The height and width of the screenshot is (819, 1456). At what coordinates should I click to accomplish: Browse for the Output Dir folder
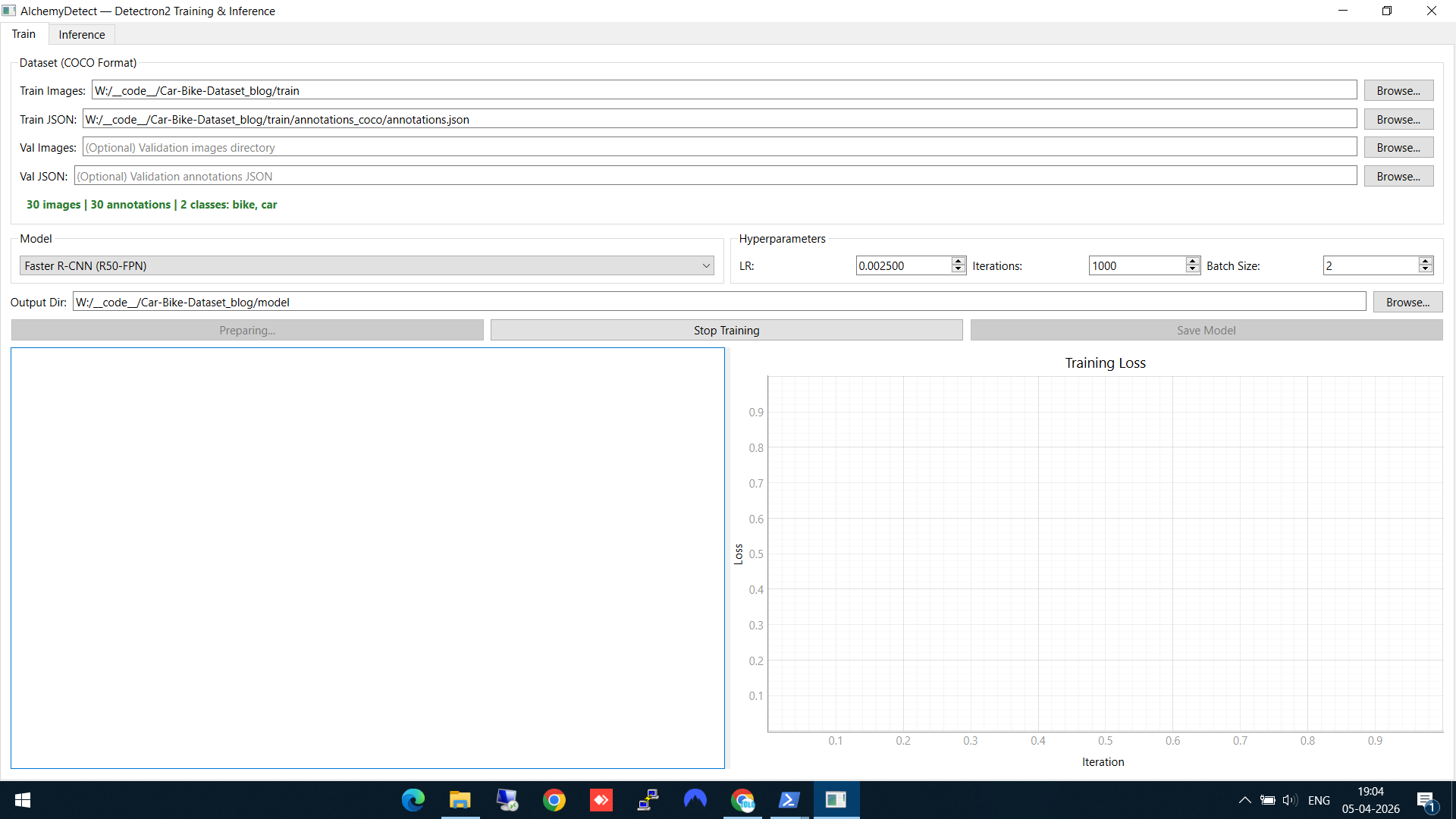click(x=1407, y=301)
